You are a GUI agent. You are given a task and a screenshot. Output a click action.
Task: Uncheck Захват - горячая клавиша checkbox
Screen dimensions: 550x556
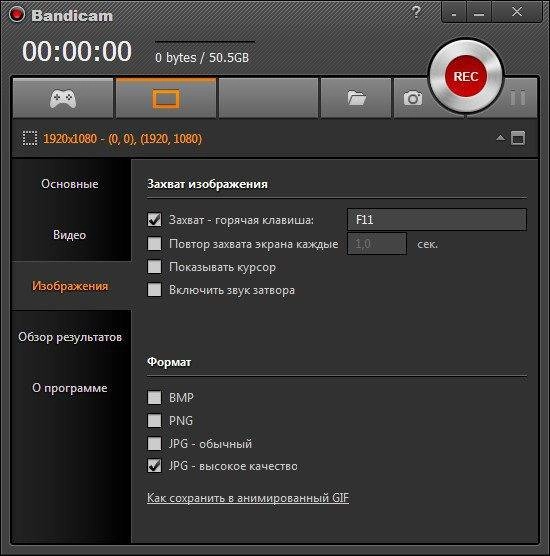154,220
